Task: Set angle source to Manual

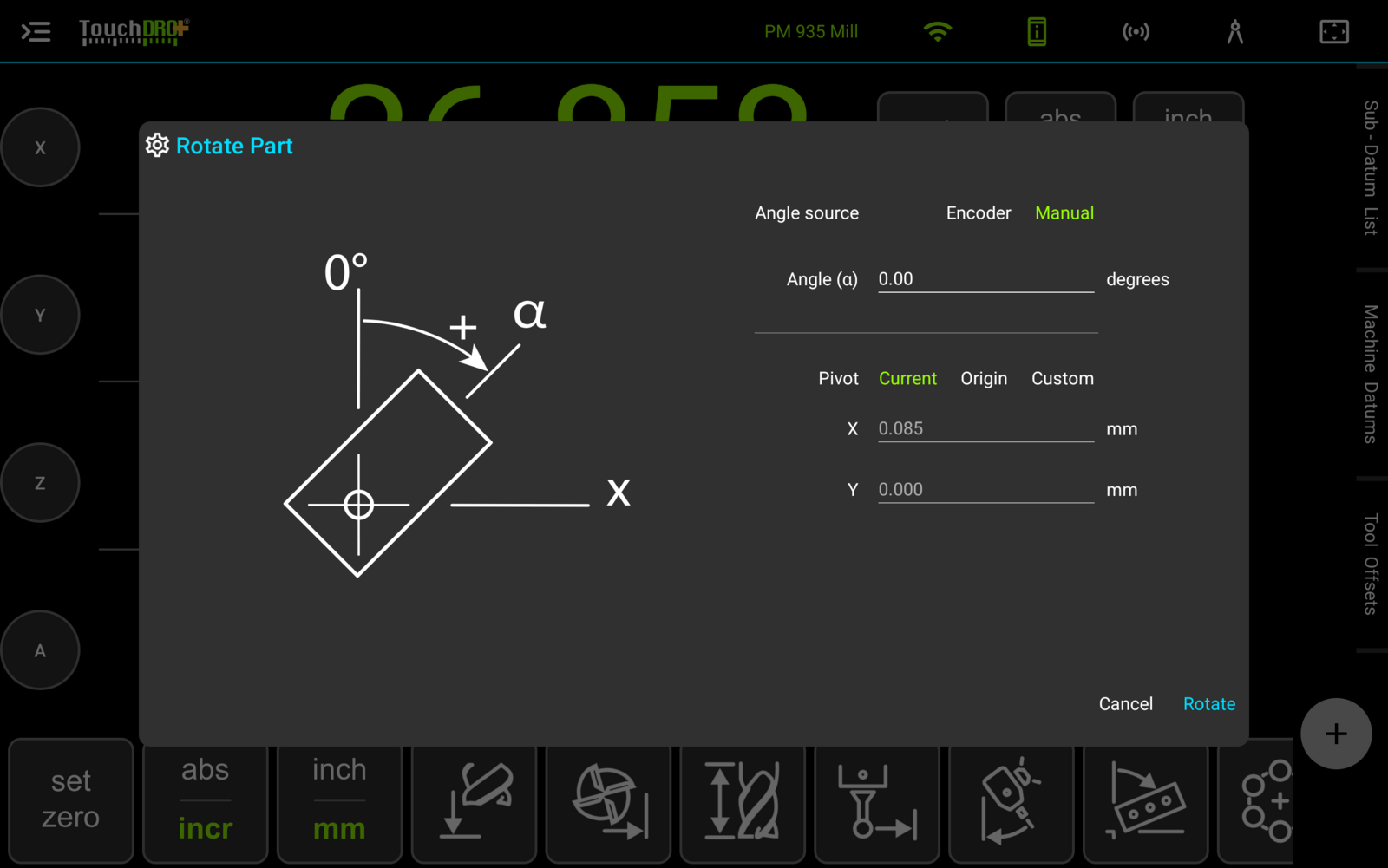Action: click(1064, 213)
